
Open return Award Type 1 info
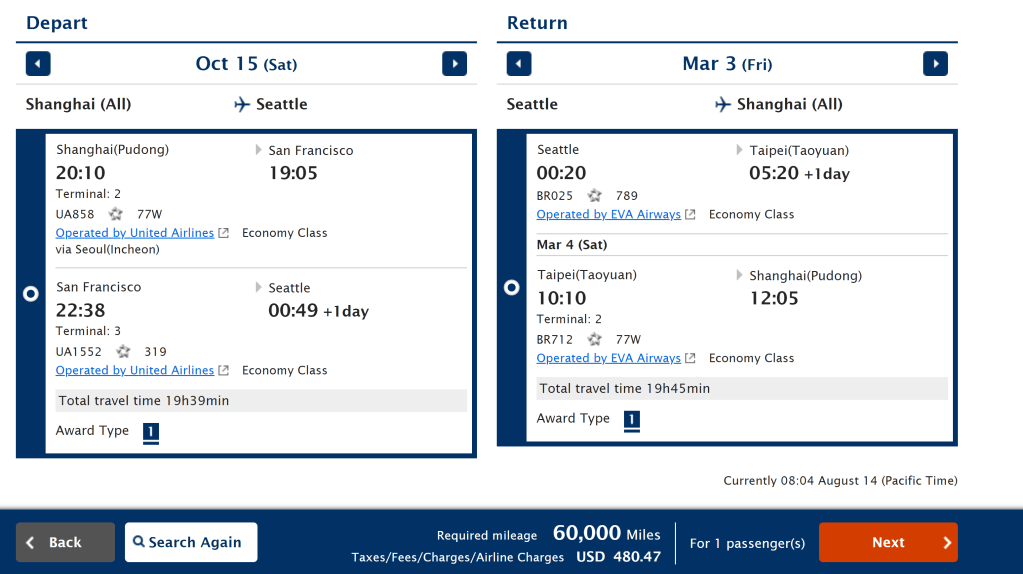coord(632,420)
